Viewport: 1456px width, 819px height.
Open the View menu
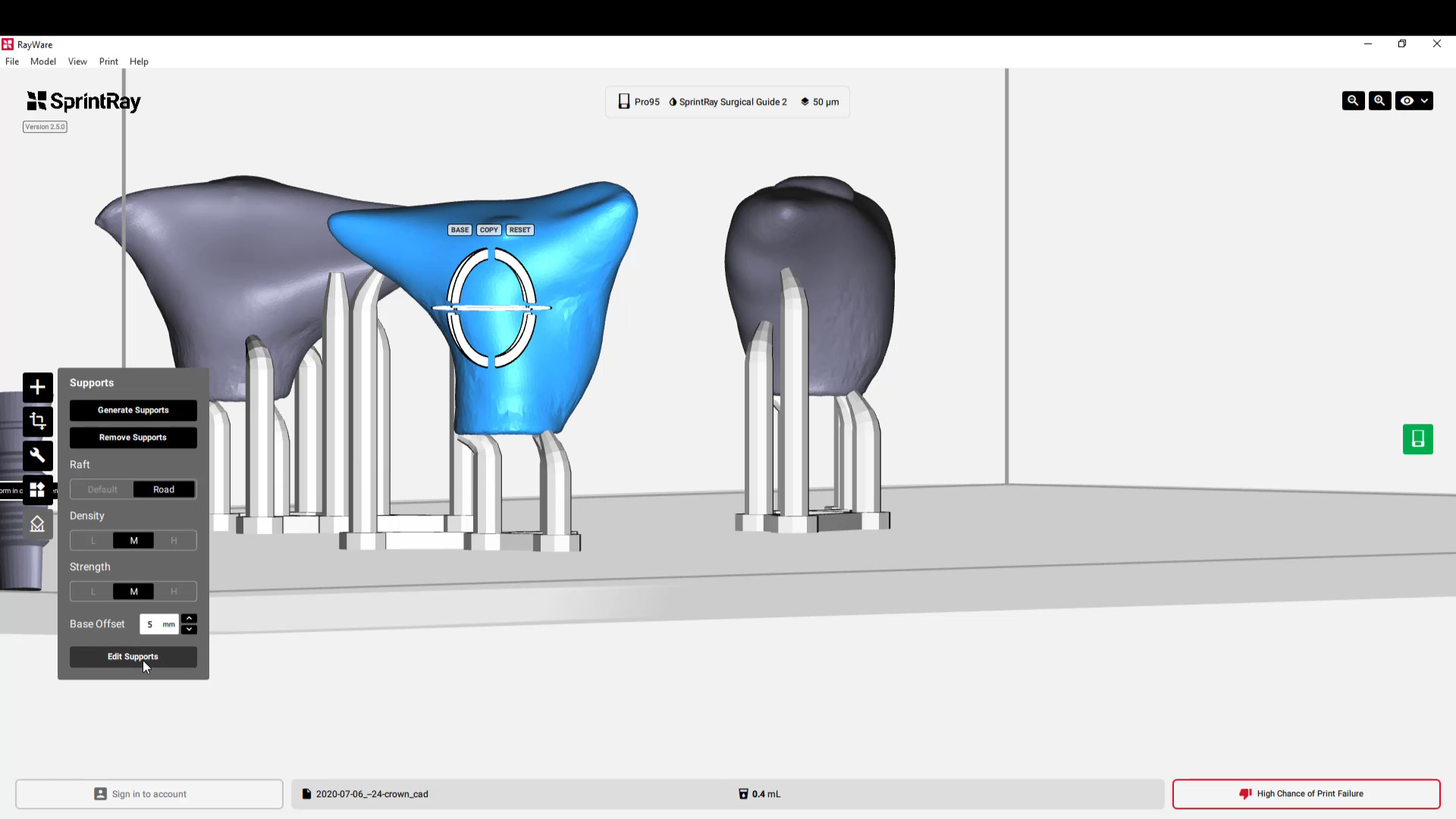point(77,61)
